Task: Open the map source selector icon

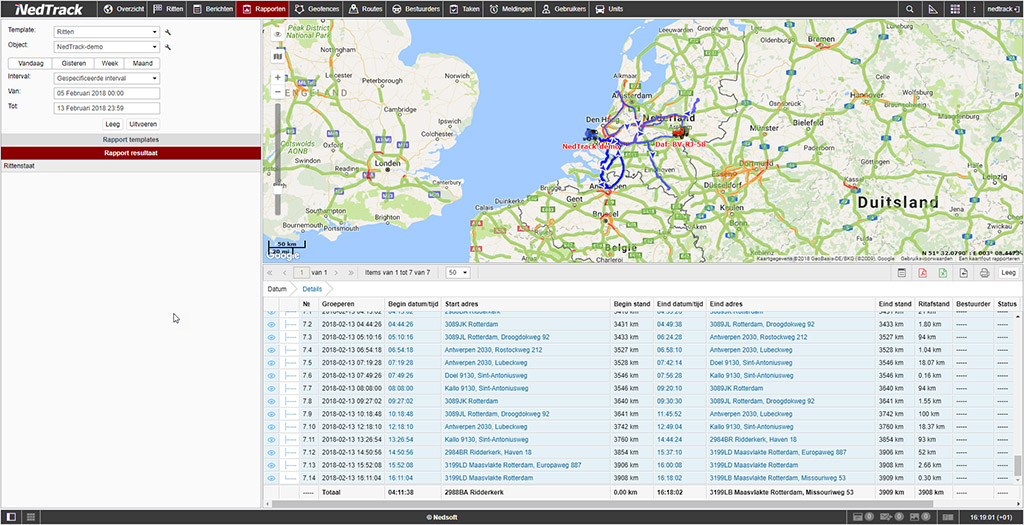Action: [x=278, y=57]
